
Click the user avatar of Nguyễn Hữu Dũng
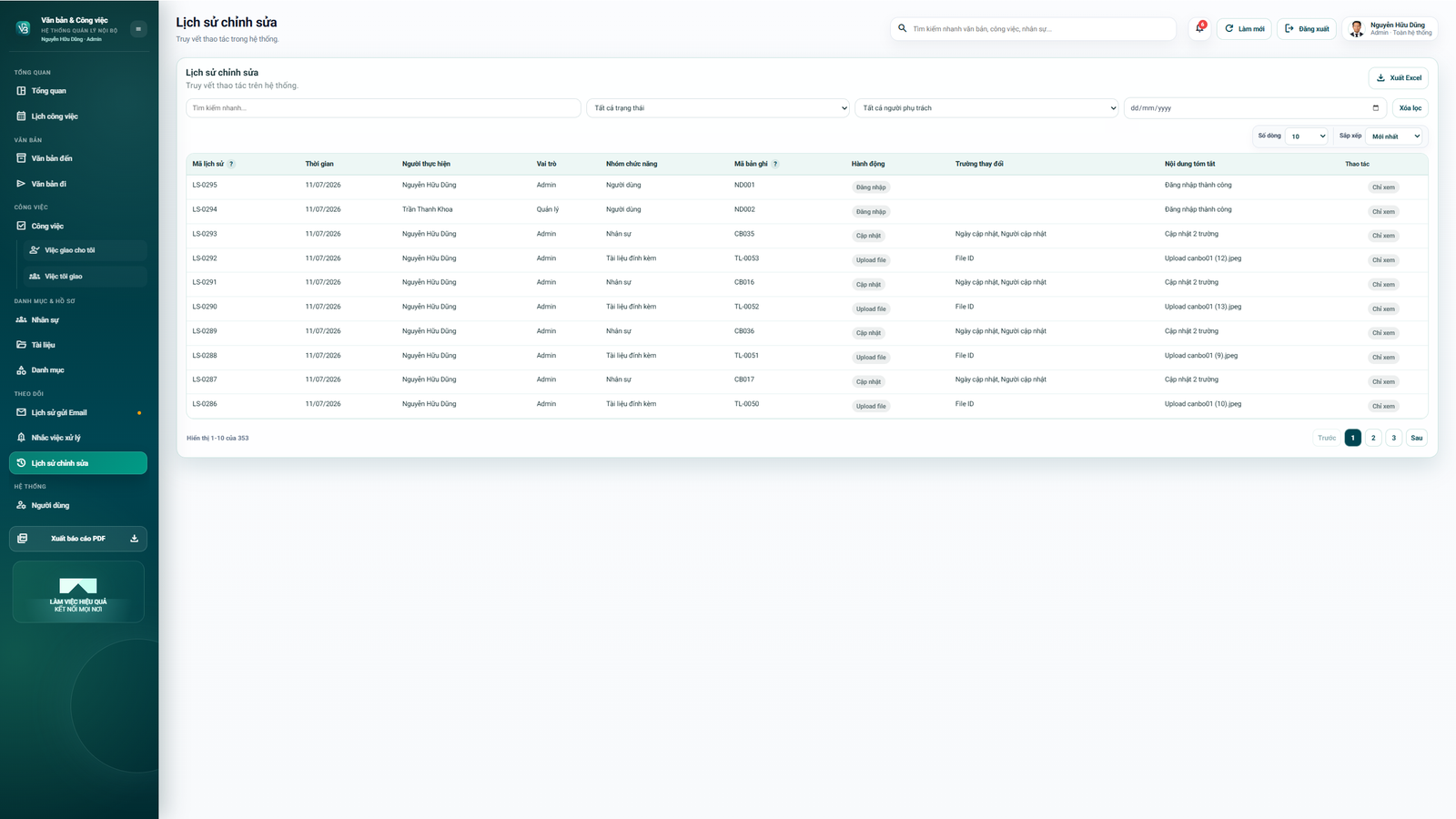(x=1356, y=29)
